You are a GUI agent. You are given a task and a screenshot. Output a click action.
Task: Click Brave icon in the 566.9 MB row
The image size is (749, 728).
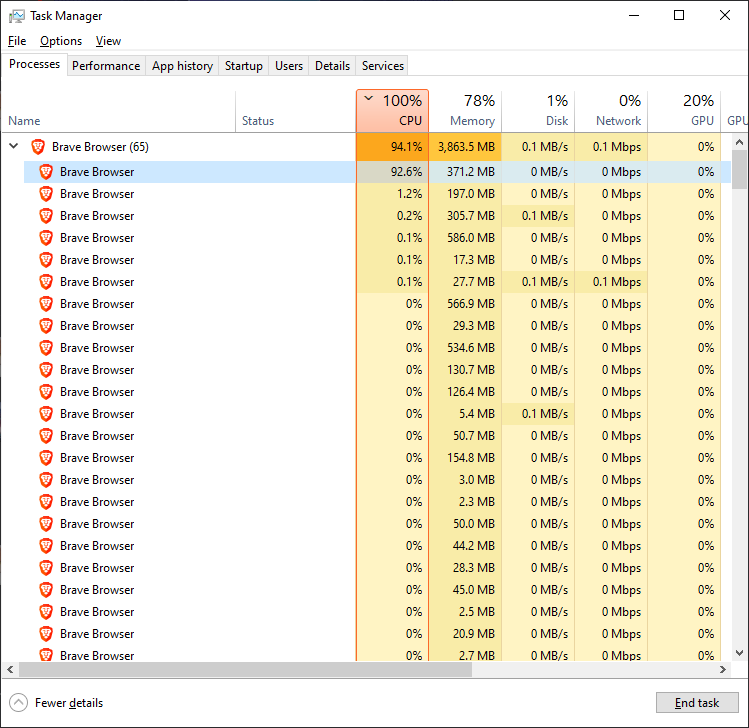tap(46, 304)
